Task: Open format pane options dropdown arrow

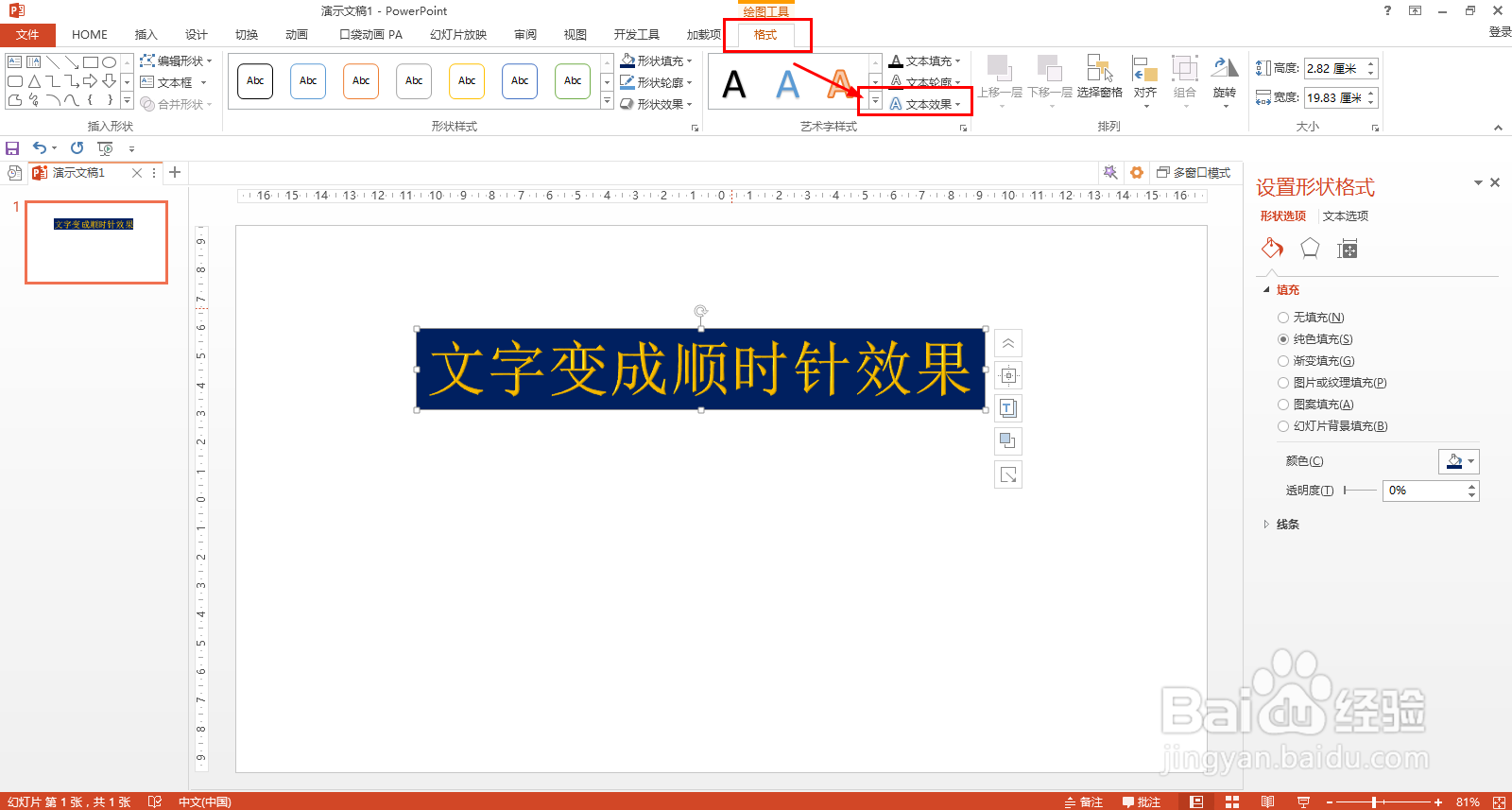Action: tap(1478, 182)
